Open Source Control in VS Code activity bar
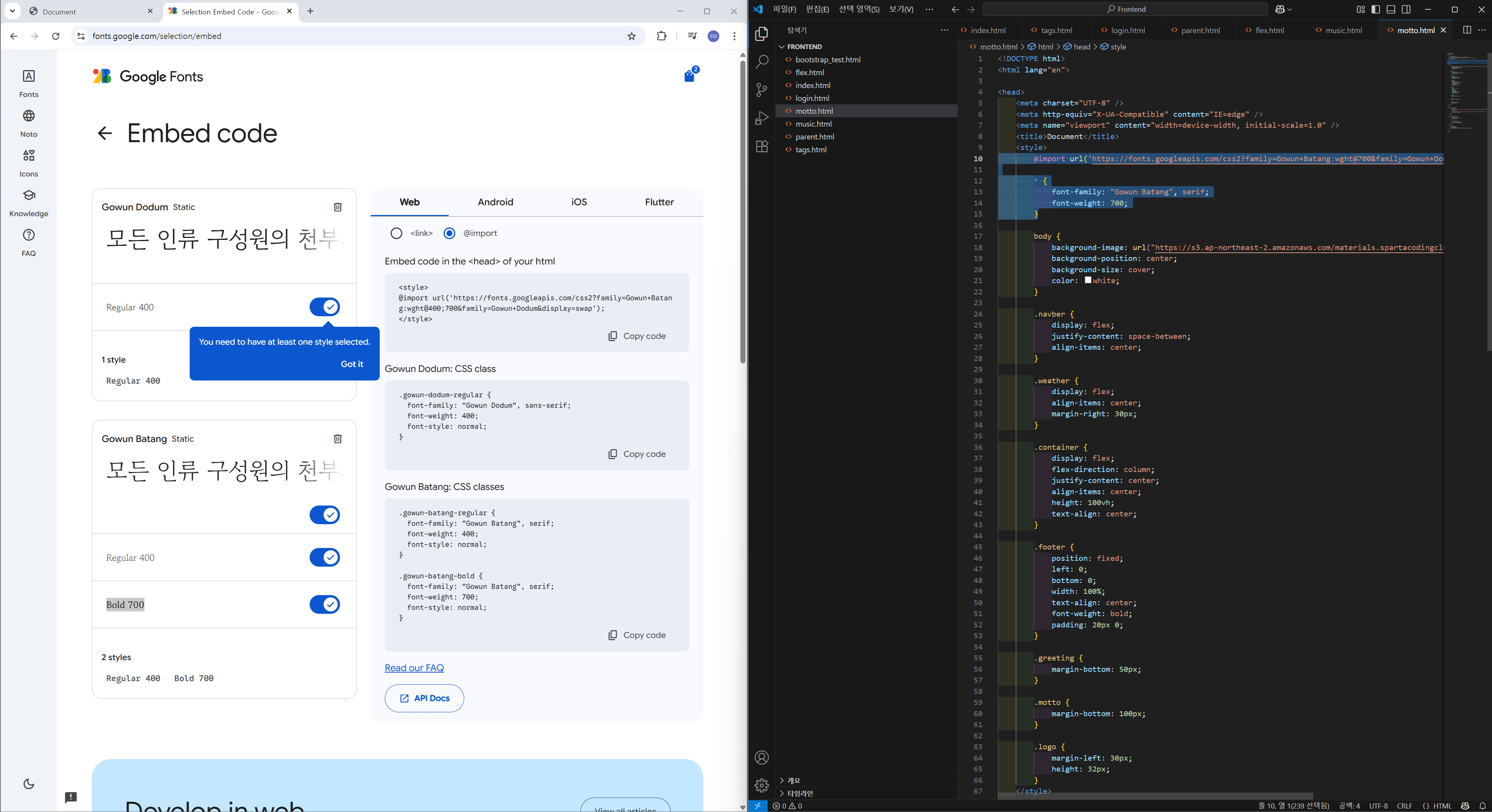 pos(762,90)
